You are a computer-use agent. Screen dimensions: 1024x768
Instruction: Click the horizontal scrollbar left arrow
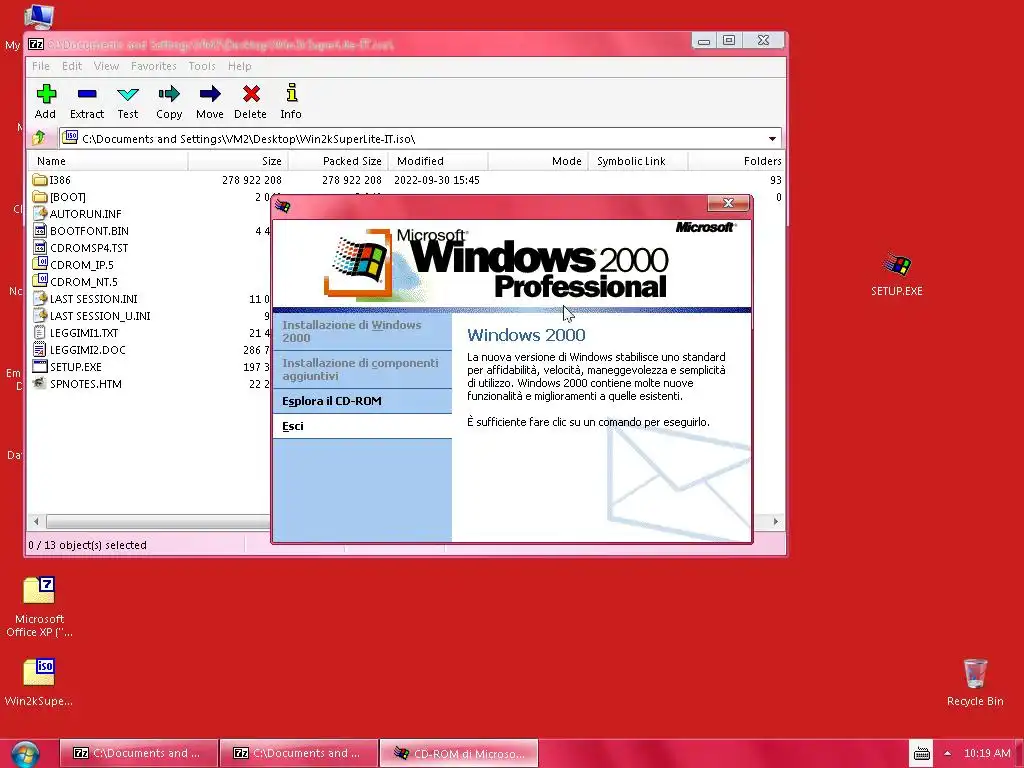[x=37, y=521]
